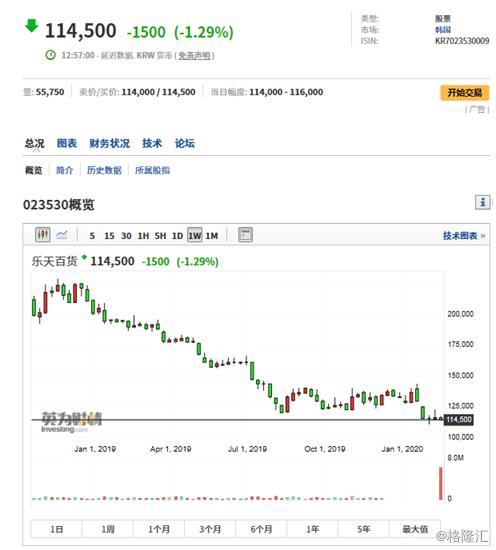This screenshot has height=550, width=496.
Task: Click the tall red volume bar
Action: (x=441, y=483)
